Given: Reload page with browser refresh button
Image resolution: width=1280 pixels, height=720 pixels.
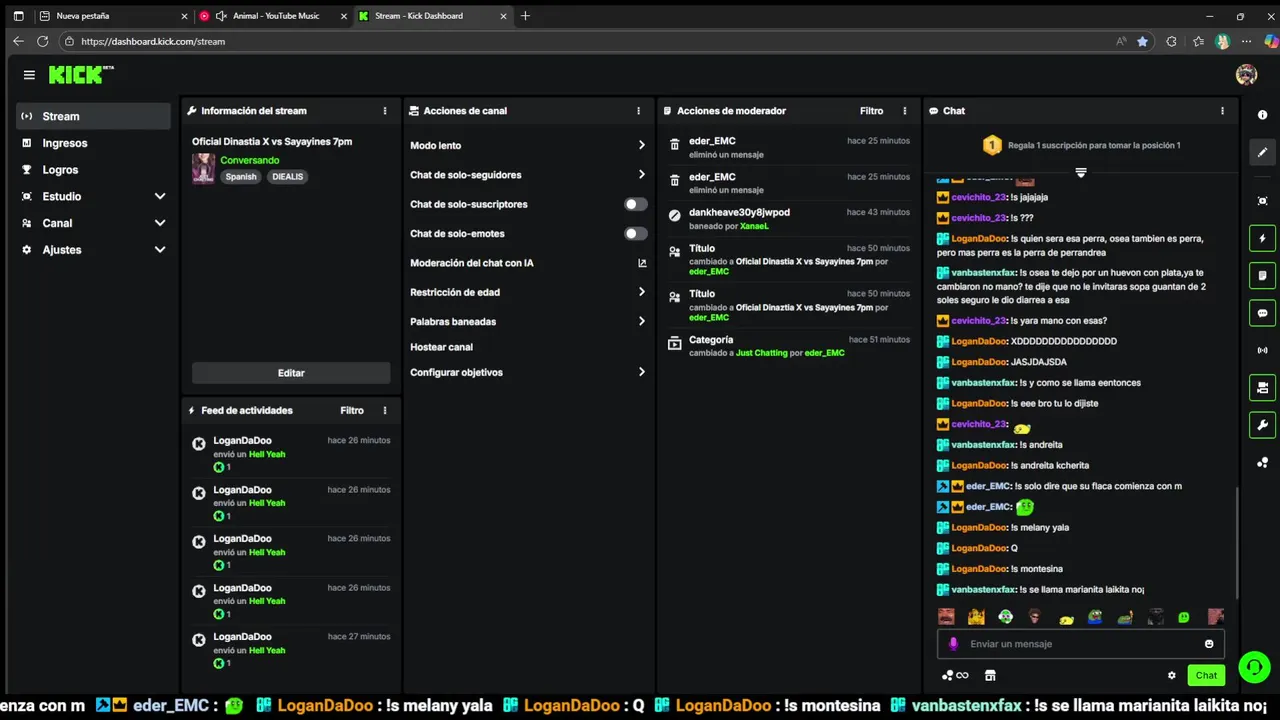Looking at the screenshot, I should [x=42, y=42].
